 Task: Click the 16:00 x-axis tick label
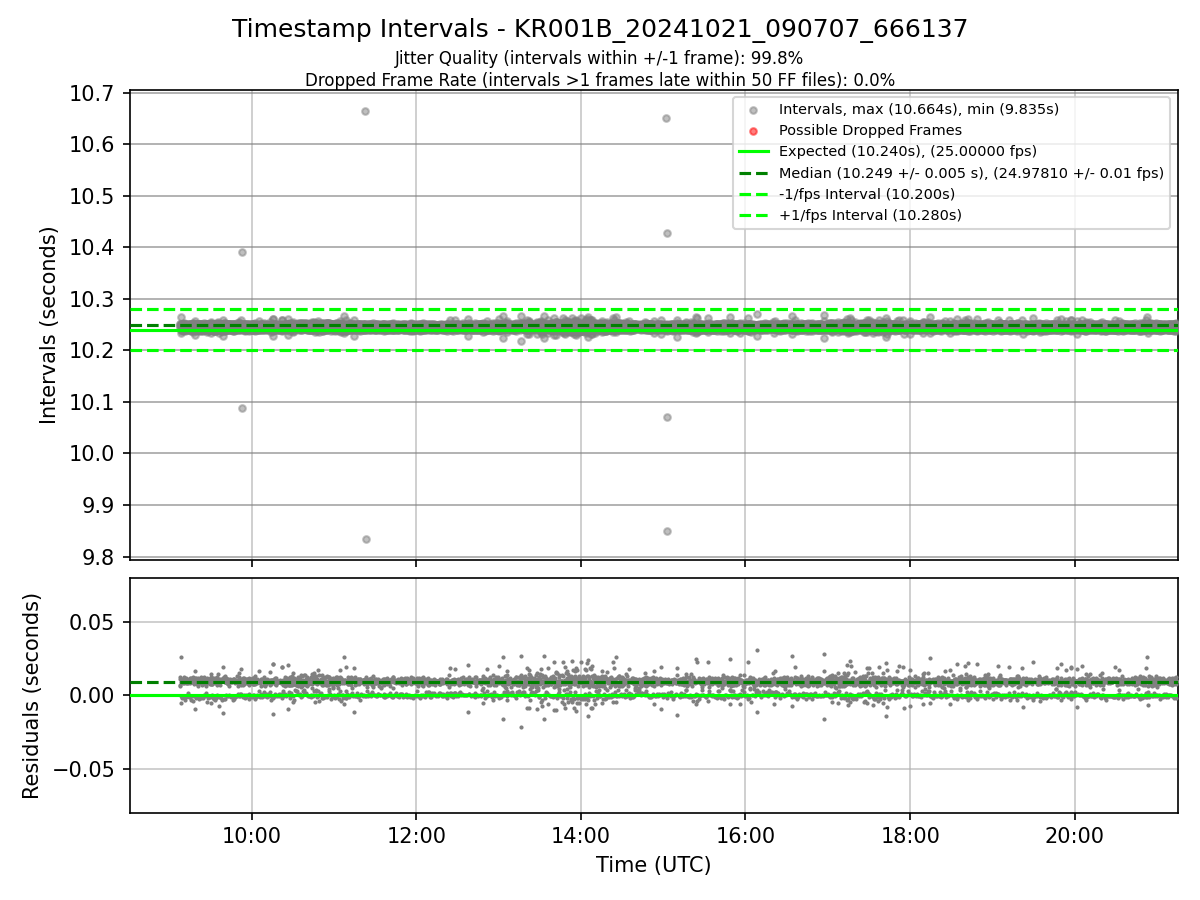tap(745, 836)
